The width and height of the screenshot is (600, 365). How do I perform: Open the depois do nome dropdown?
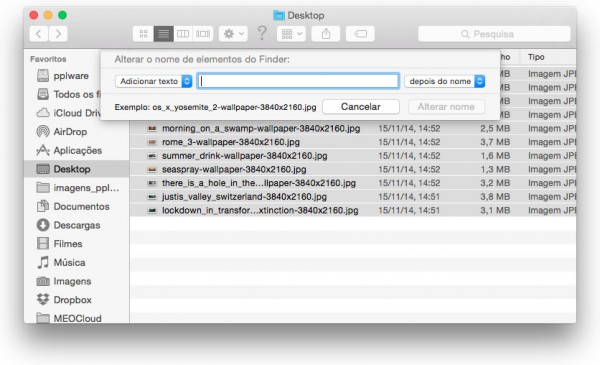click(x=445, y=81)
